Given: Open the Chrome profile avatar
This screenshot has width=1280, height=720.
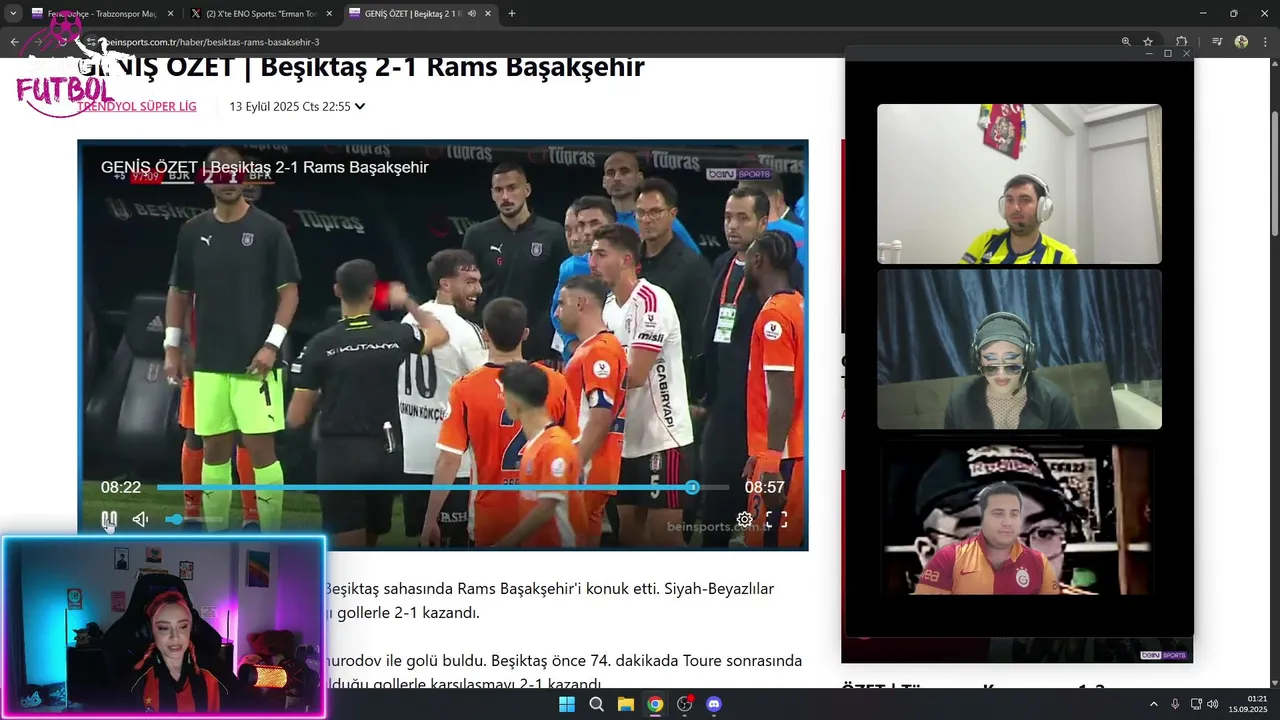Looking at the screenshot, I should point(1241,42).
